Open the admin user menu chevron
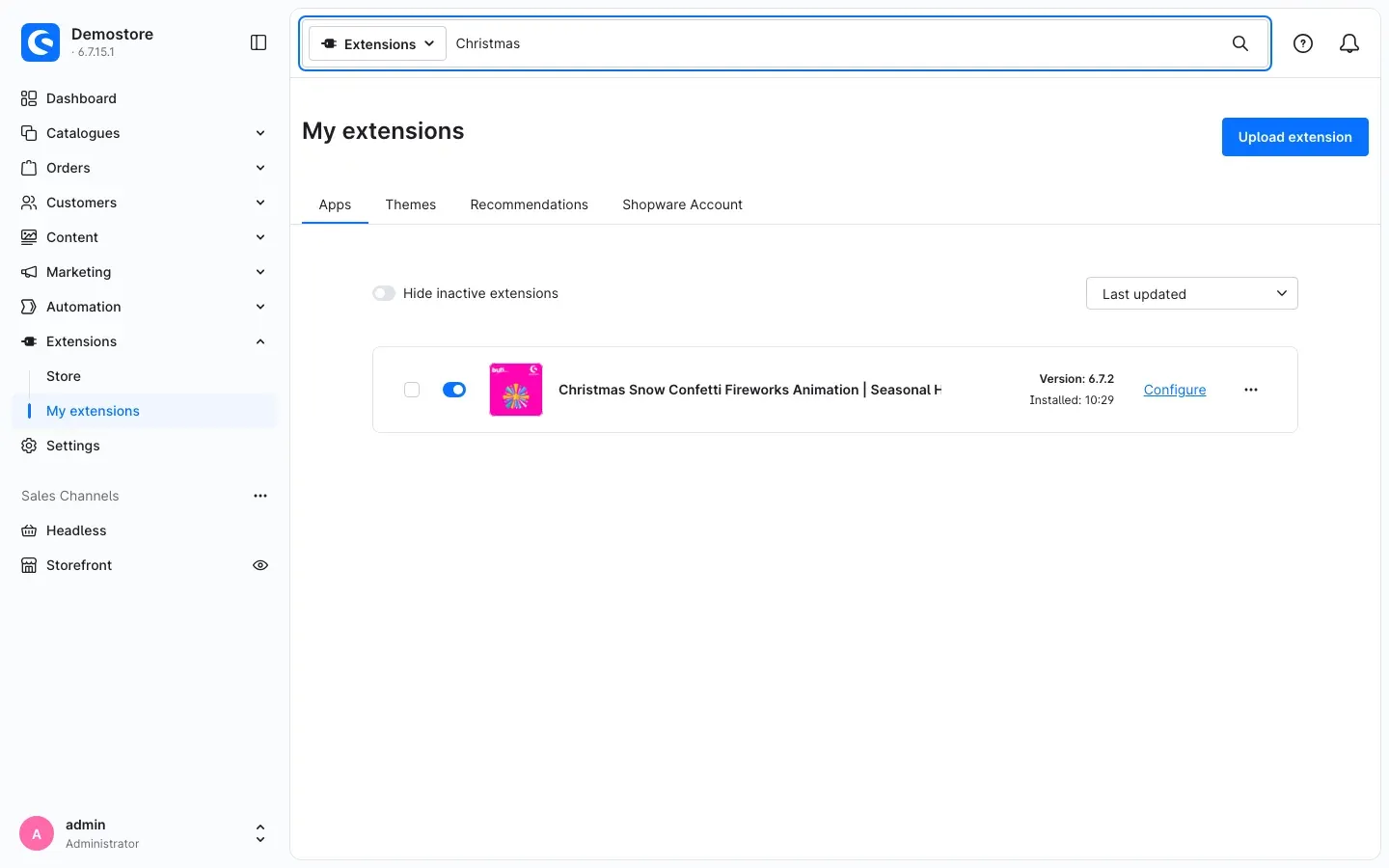The image size is (1389, 868). (x=260, y=833)
